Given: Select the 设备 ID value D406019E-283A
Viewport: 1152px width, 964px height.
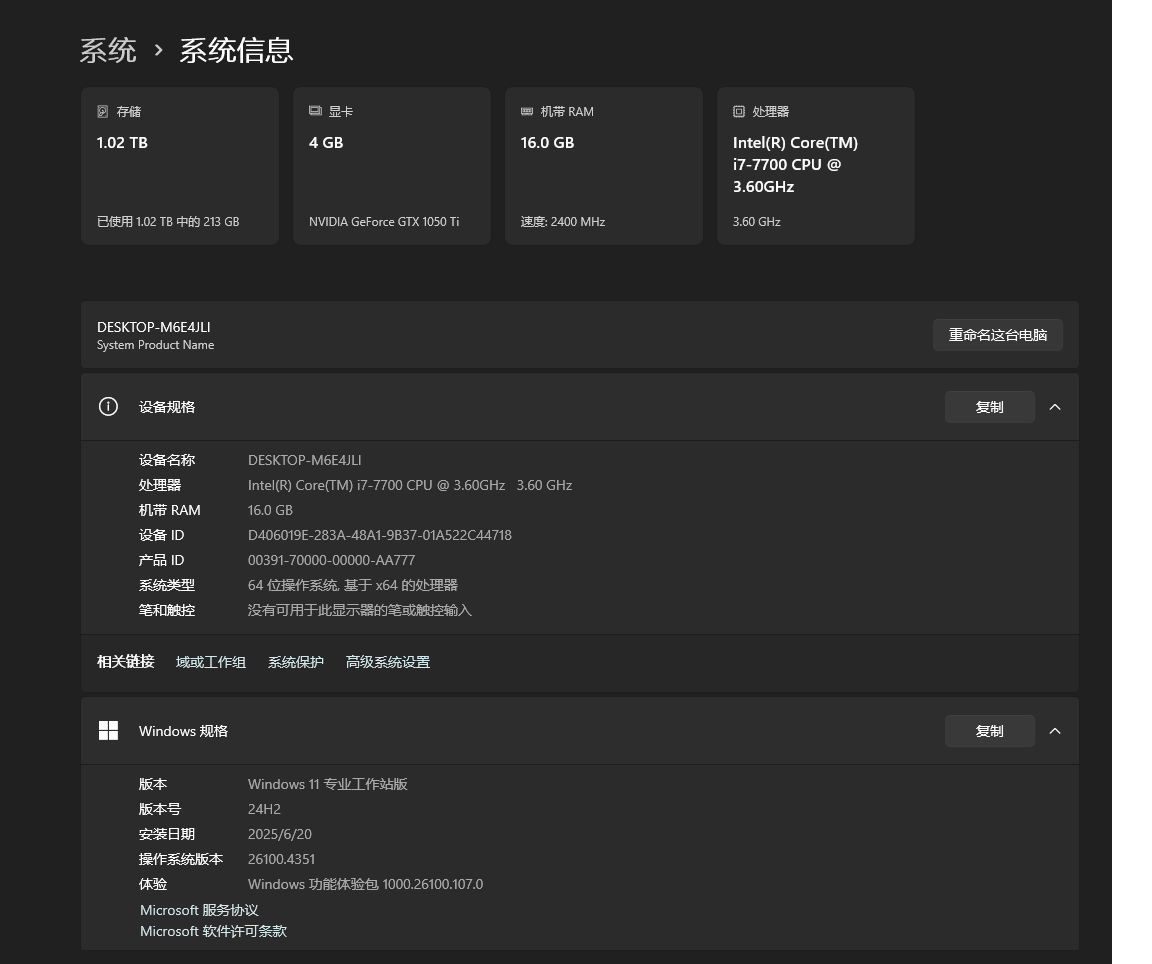Looking at the screenshot, I should [380, 535].
